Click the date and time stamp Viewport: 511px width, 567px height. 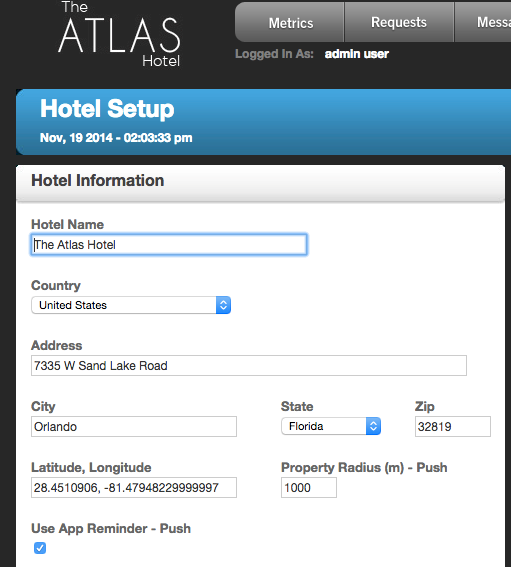pos(116,138)
